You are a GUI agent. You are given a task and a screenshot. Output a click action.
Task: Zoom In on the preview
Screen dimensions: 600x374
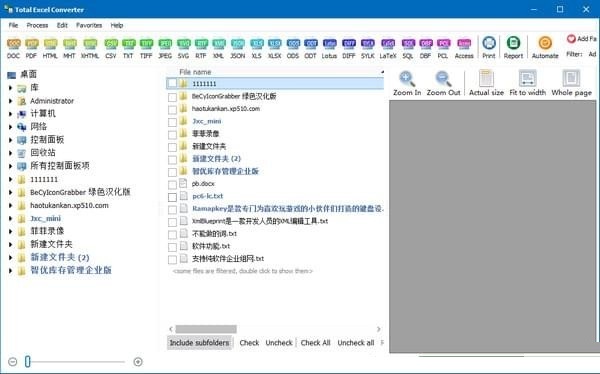pos(407,83)
